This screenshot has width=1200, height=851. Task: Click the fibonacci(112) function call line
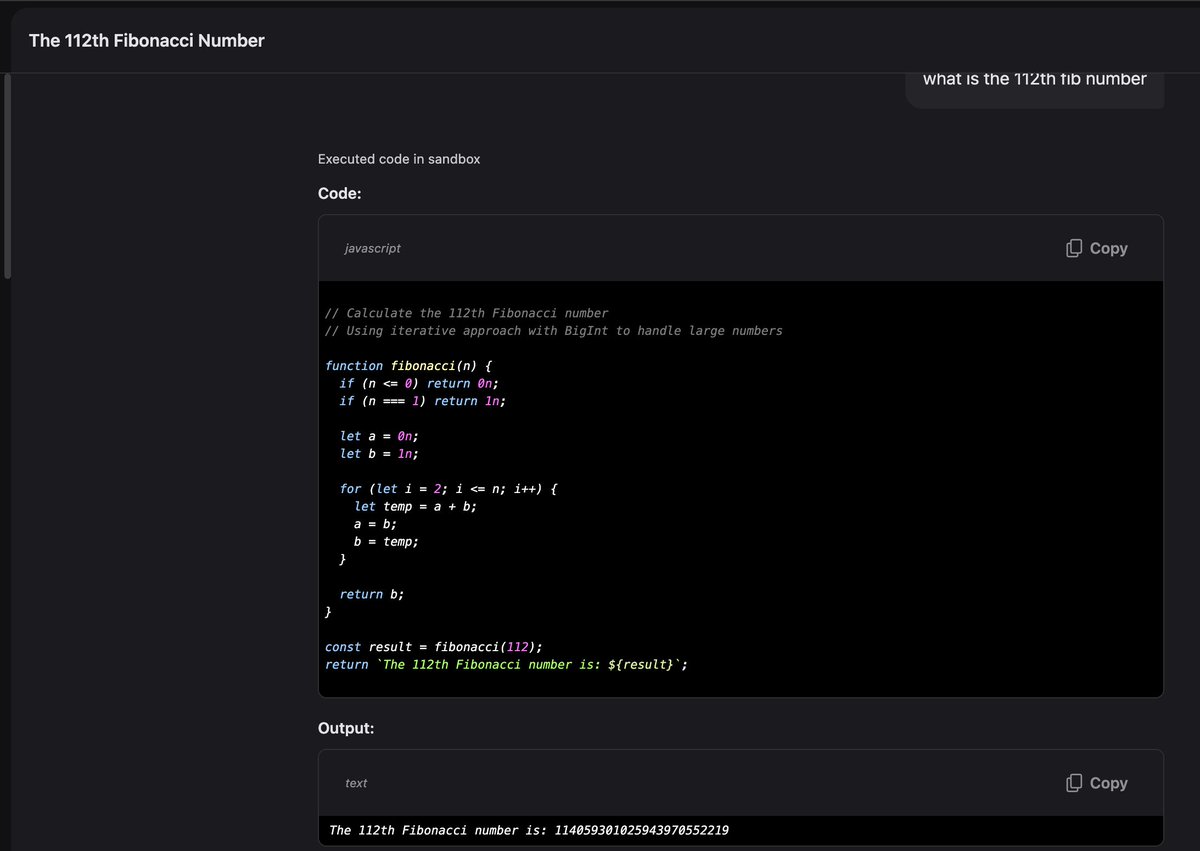[x=435, y=646]
